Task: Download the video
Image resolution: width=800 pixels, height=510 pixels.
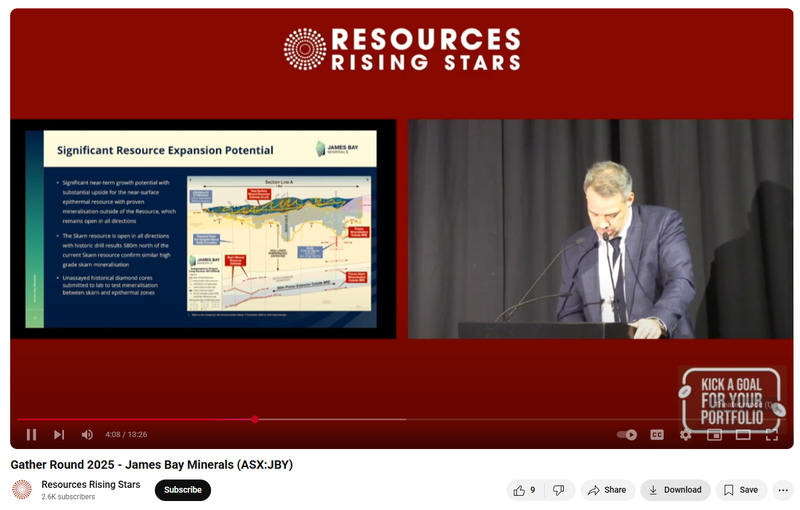Action: pos(676,490)
